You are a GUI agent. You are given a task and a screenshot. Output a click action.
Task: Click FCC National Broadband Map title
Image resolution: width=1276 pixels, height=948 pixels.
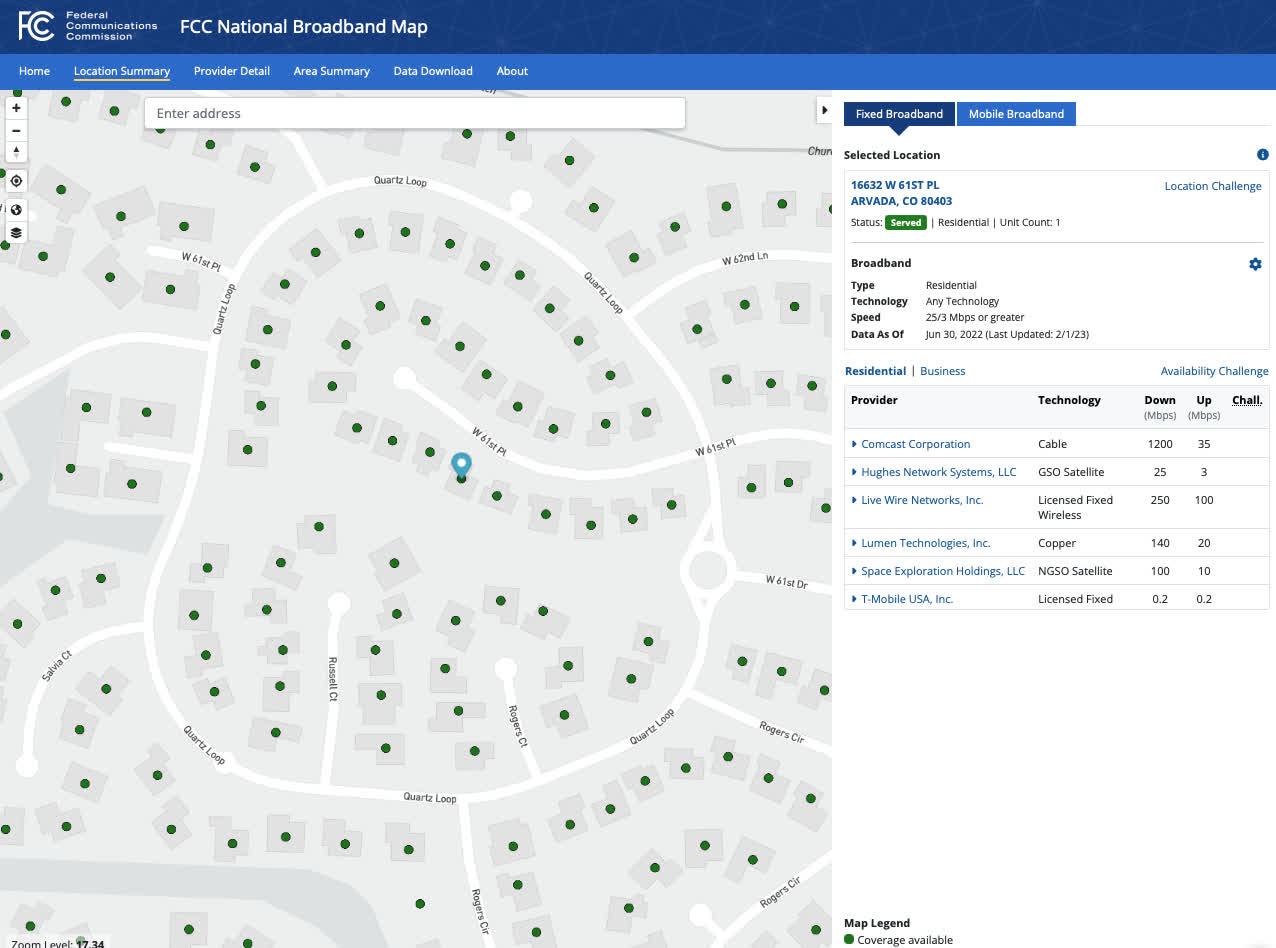coord(304,27)
